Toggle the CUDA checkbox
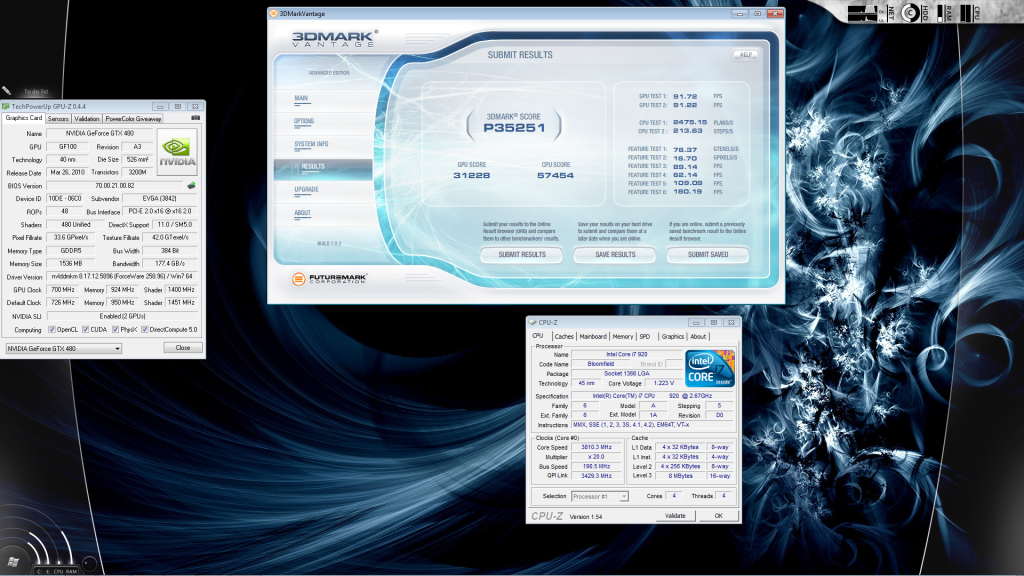The width and height of the screenshot is (1024, 576). point(84,329)
